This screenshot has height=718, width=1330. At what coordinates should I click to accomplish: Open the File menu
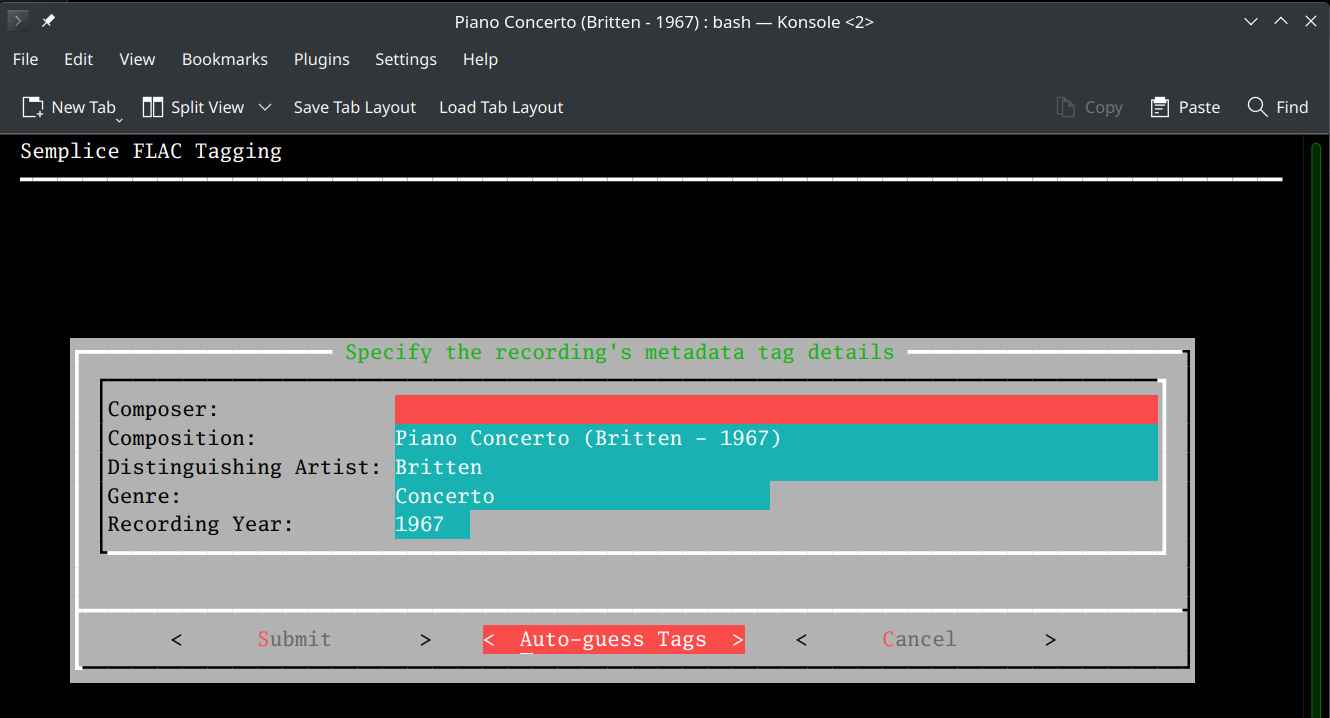tap(25, 59)
